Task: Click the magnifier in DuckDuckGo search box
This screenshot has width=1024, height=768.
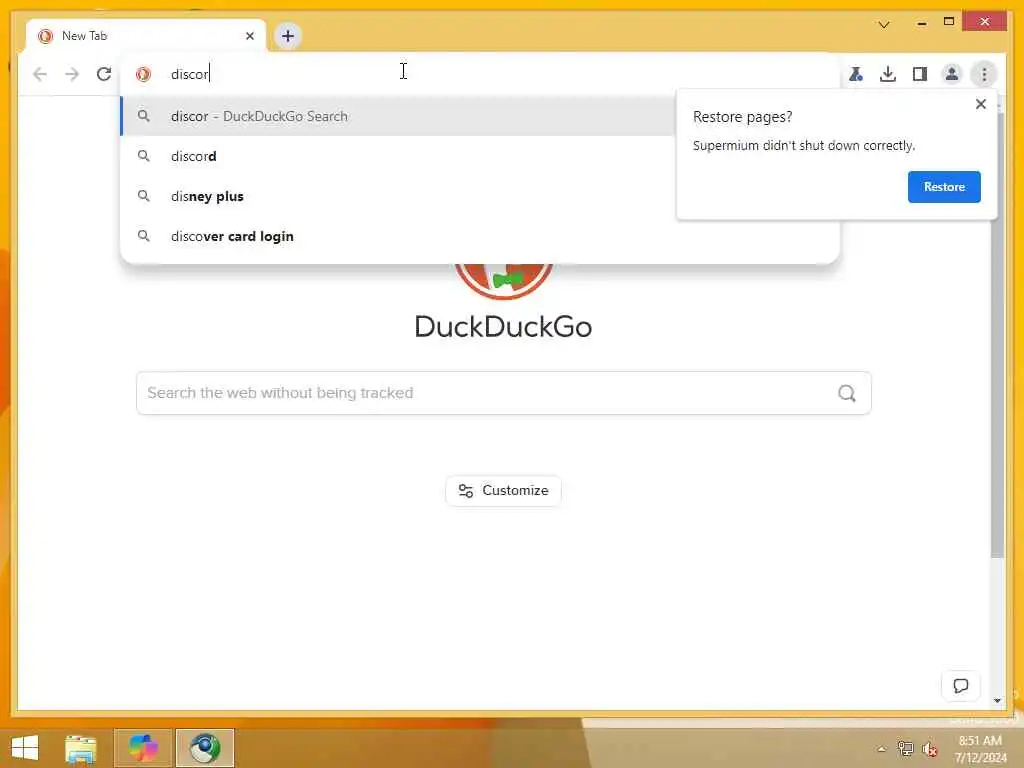Action: (x=846, y=393)
